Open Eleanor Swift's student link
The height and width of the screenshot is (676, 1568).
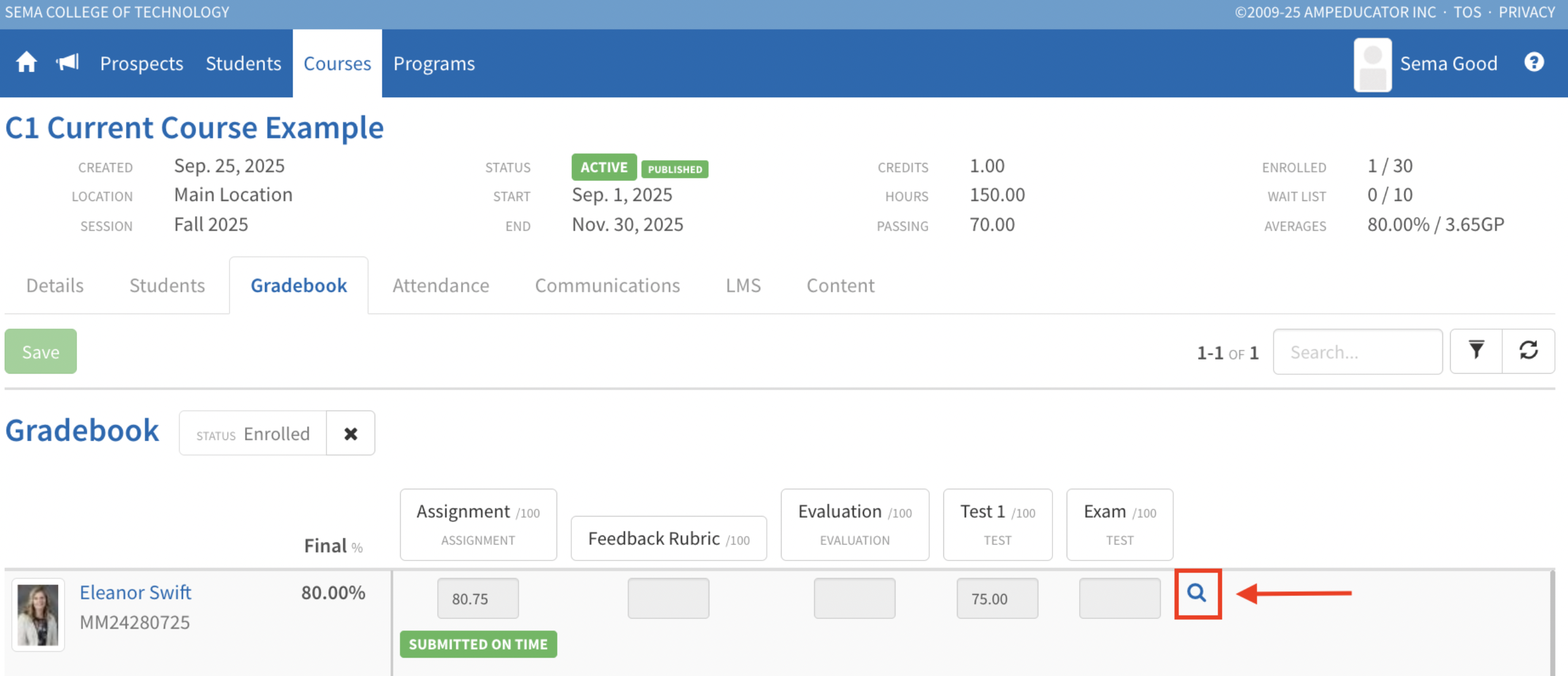click(135, 592)
